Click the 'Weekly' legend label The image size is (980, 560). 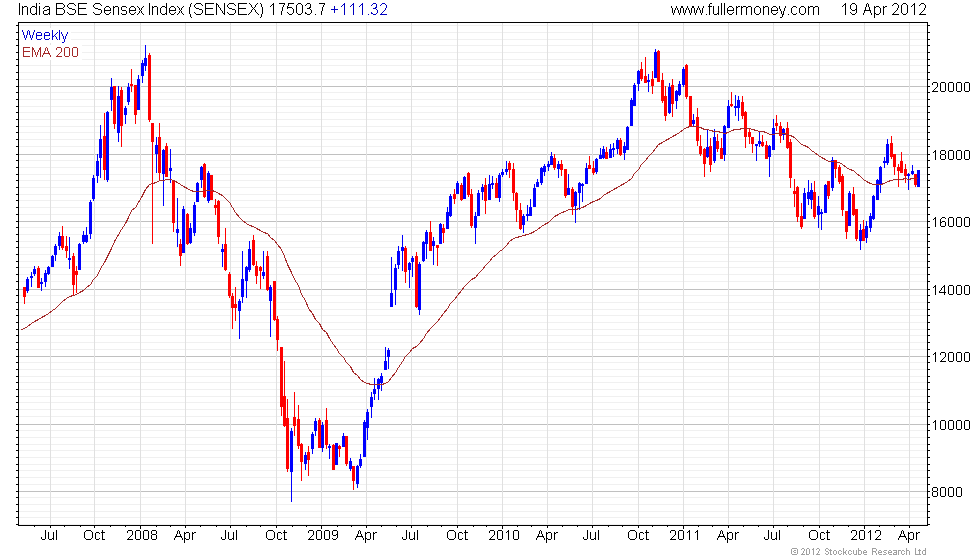44,36
